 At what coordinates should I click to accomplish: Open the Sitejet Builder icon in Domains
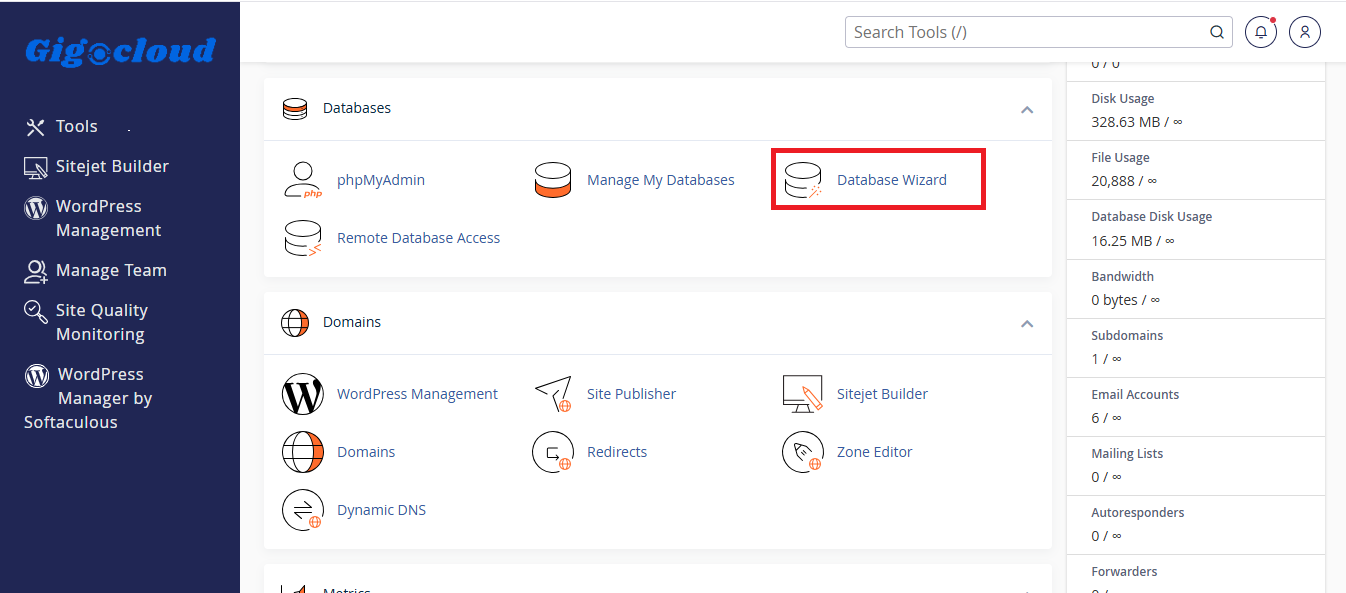point(803,394)
